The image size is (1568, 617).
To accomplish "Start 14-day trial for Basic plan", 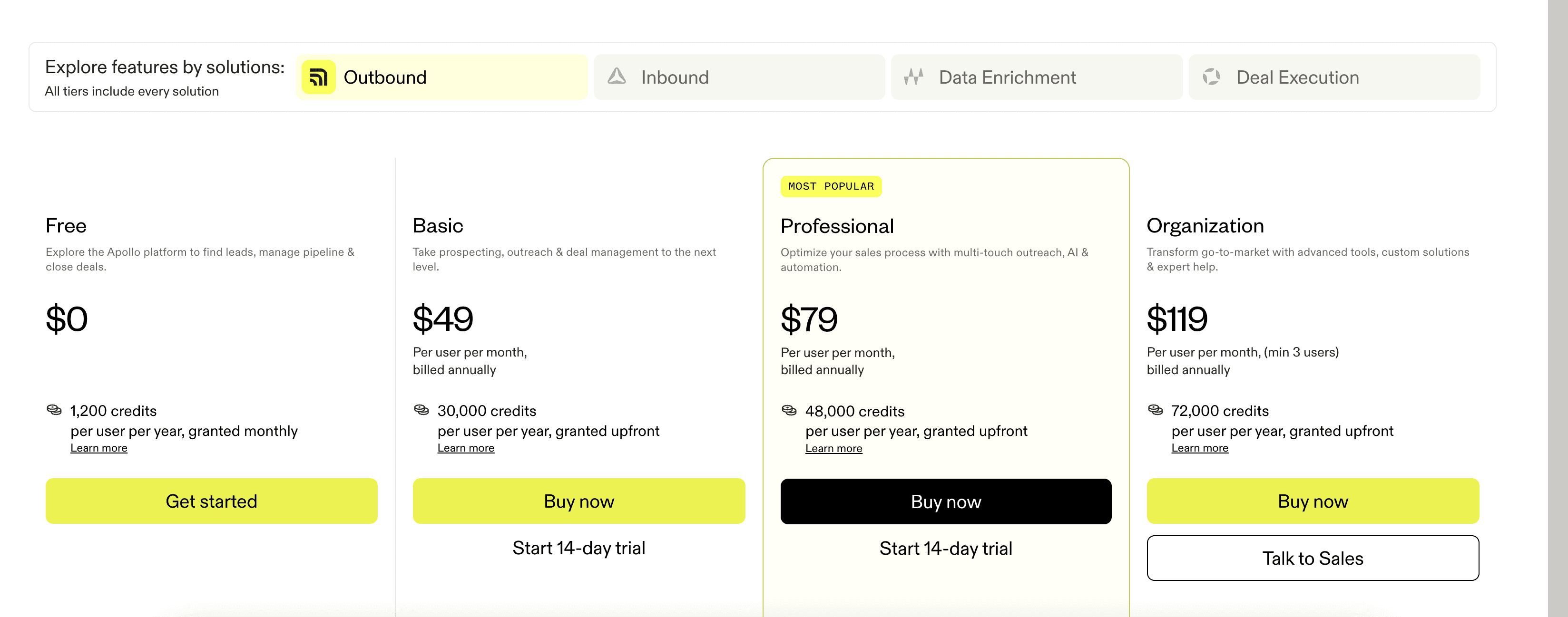I will click(578, 548).
